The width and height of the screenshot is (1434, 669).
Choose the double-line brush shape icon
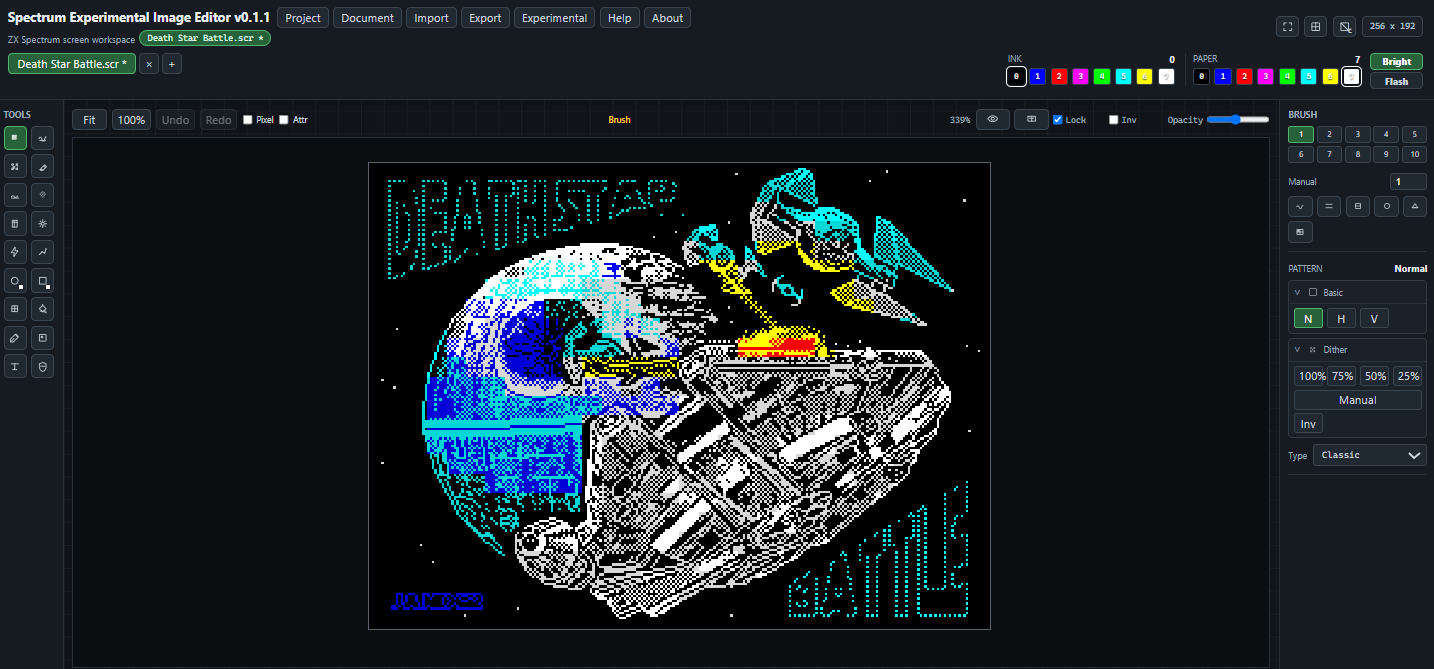click(x=1329, y=206)
